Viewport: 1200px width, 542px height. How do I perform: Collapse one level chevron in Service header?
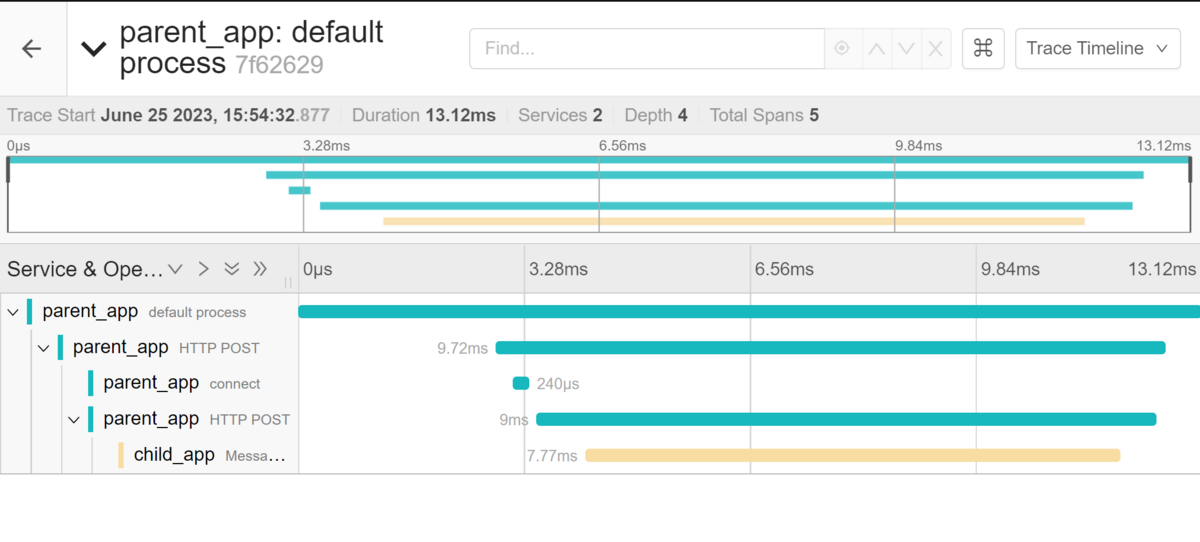(175, 269)
